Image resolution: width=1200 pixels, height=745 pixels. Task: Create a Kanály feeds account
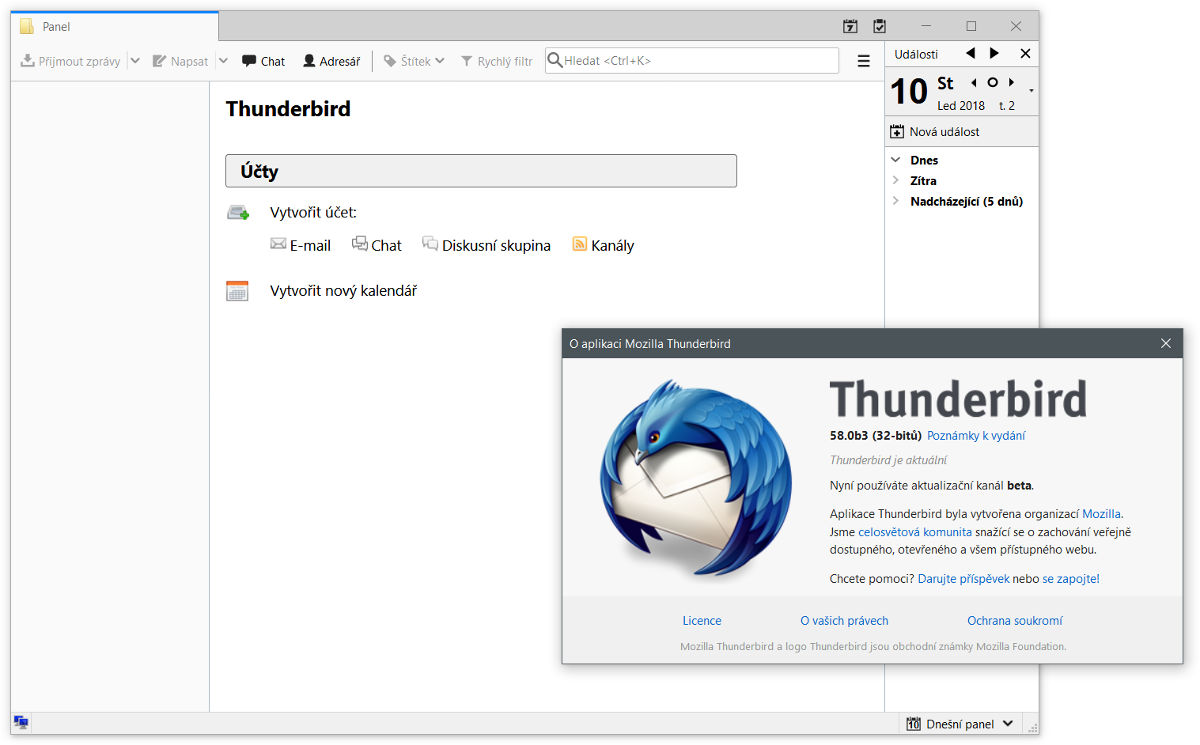pos(603,245)
